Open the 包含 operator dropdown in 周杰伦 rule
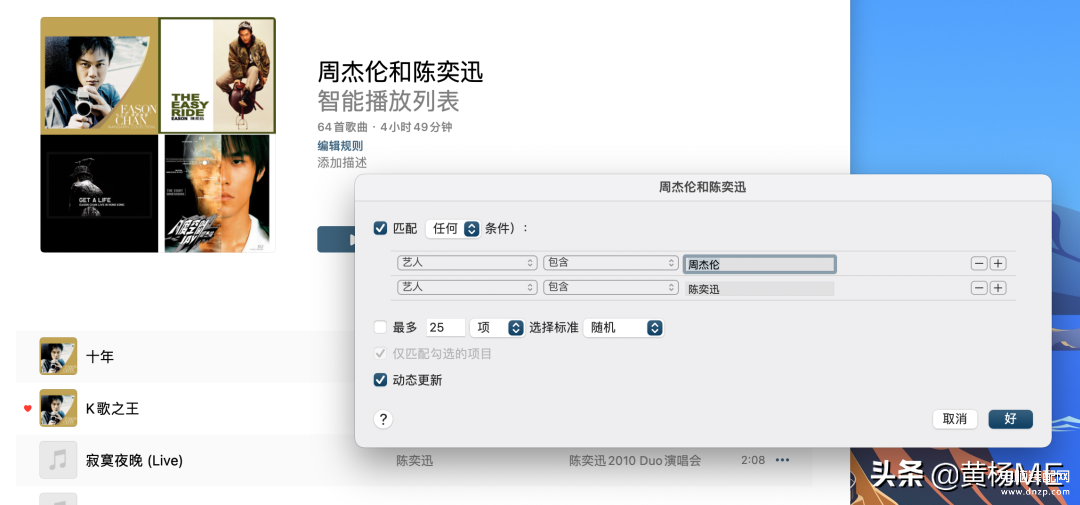 (611, 263)
